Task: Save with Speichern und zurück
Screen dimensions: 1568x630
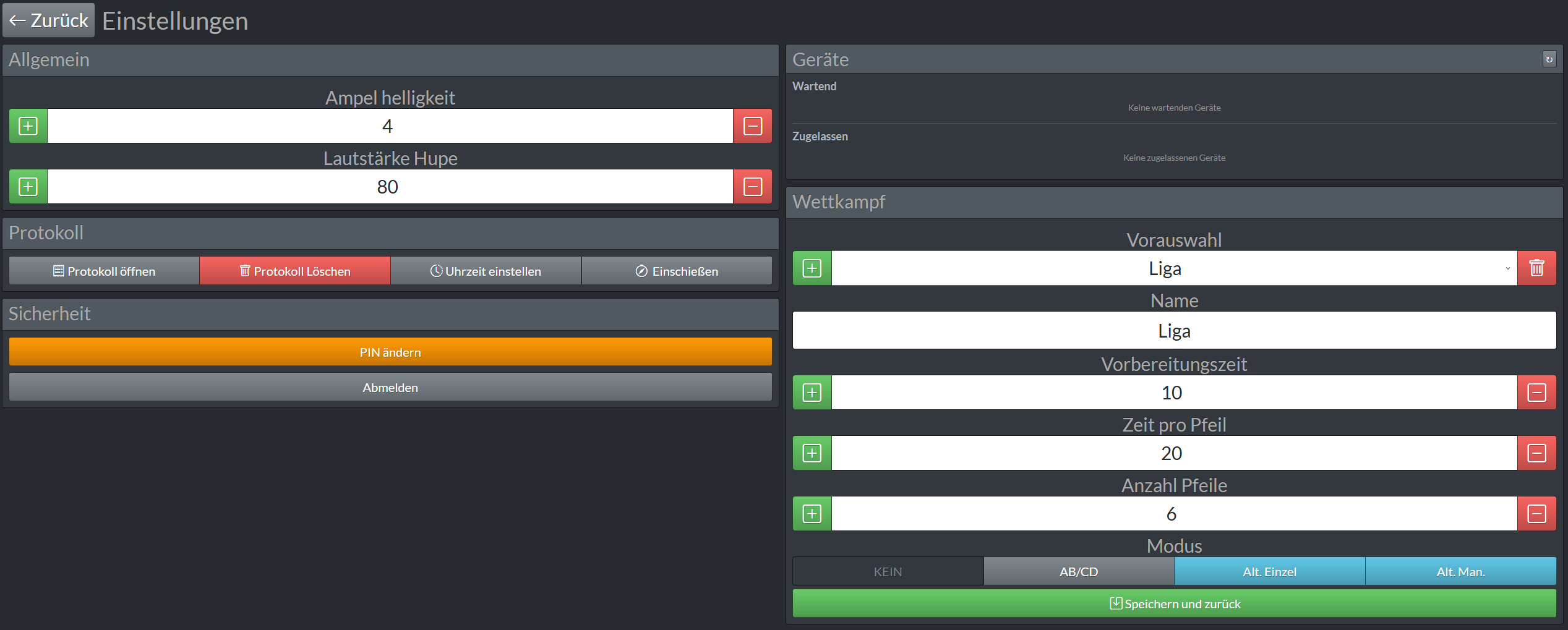Action: [x=1174, y=603]
